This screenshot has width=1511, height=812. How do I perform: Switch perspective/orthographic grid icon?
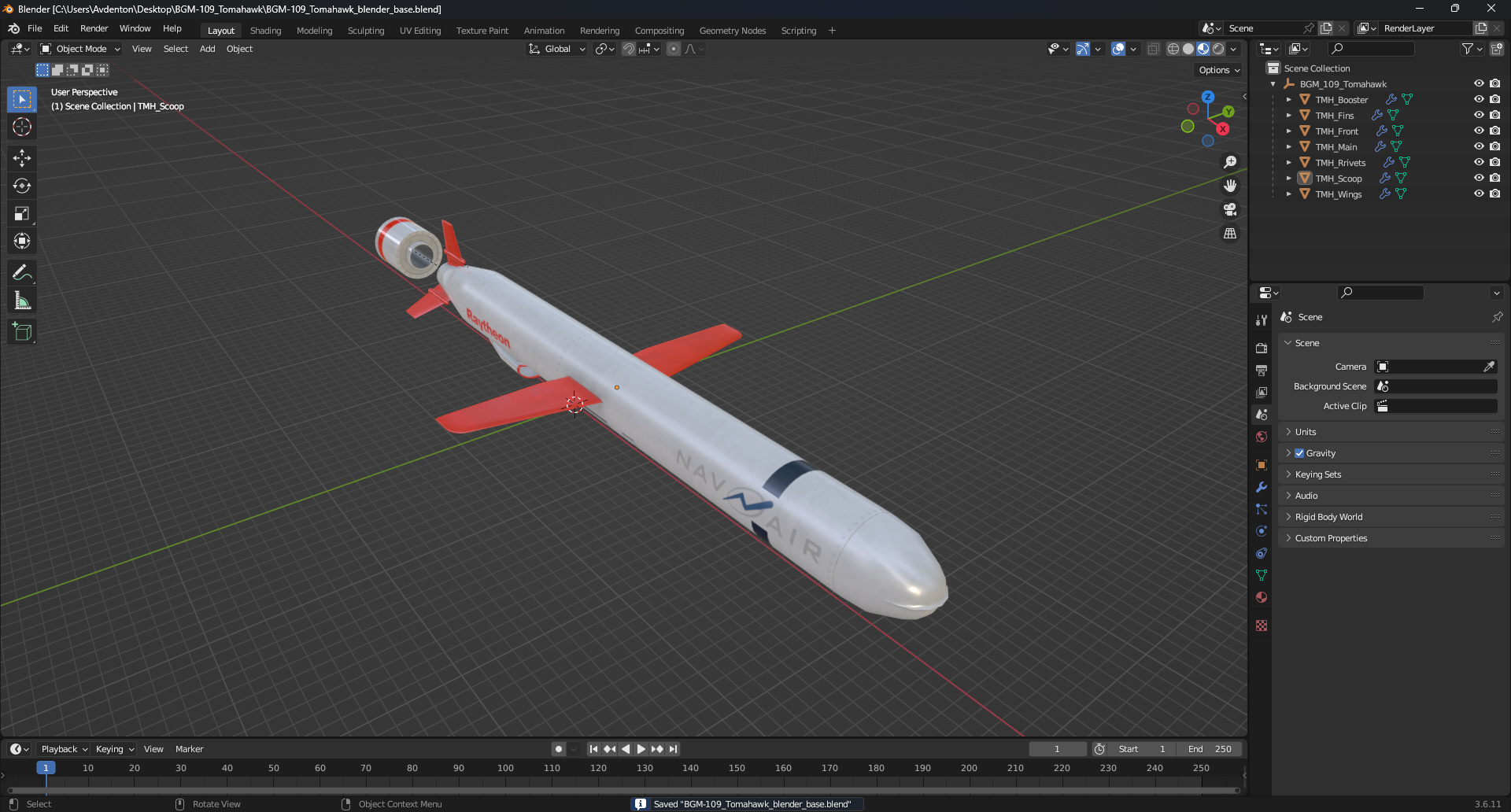[x=1230, y=234]
